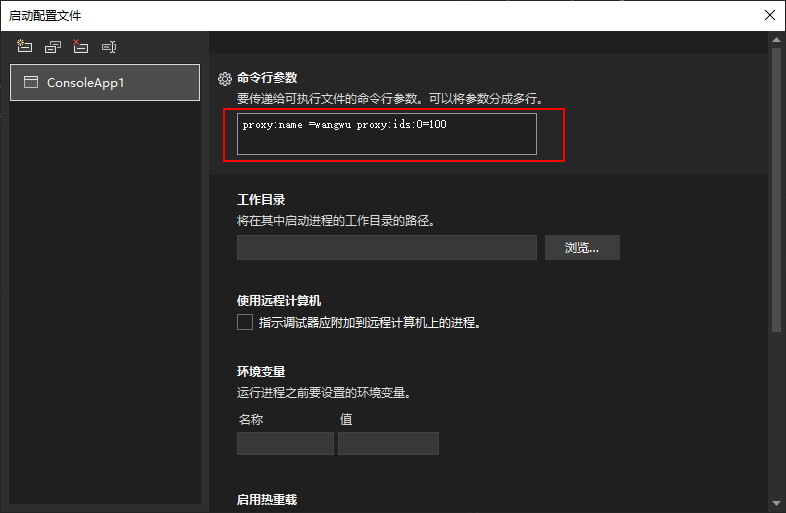Click the 启用热重载 heading

pos(267,499)
